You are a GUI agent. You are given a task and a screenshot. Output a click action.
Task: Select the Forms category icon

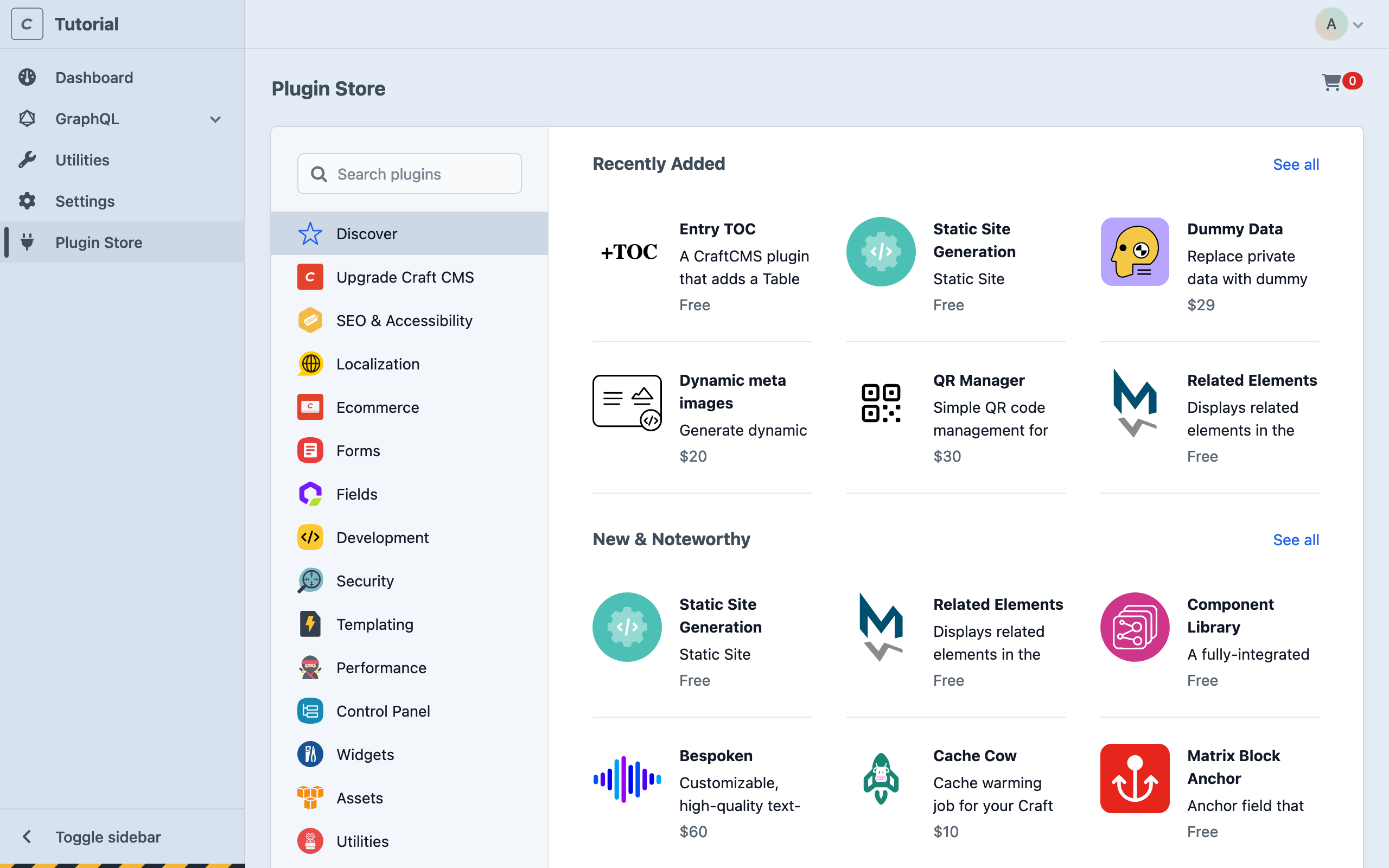310,450
